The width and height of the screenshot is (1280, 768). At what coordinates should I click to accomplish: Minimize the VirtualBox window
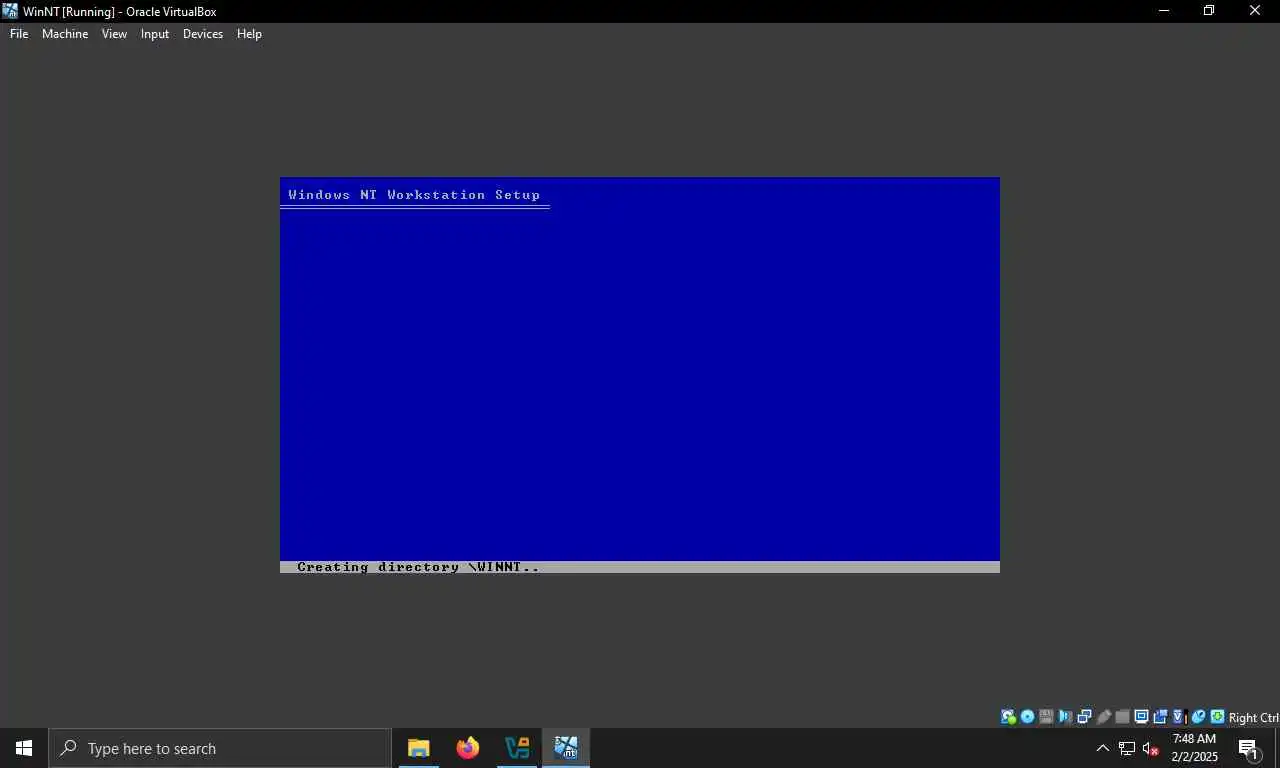[1163, 11]
